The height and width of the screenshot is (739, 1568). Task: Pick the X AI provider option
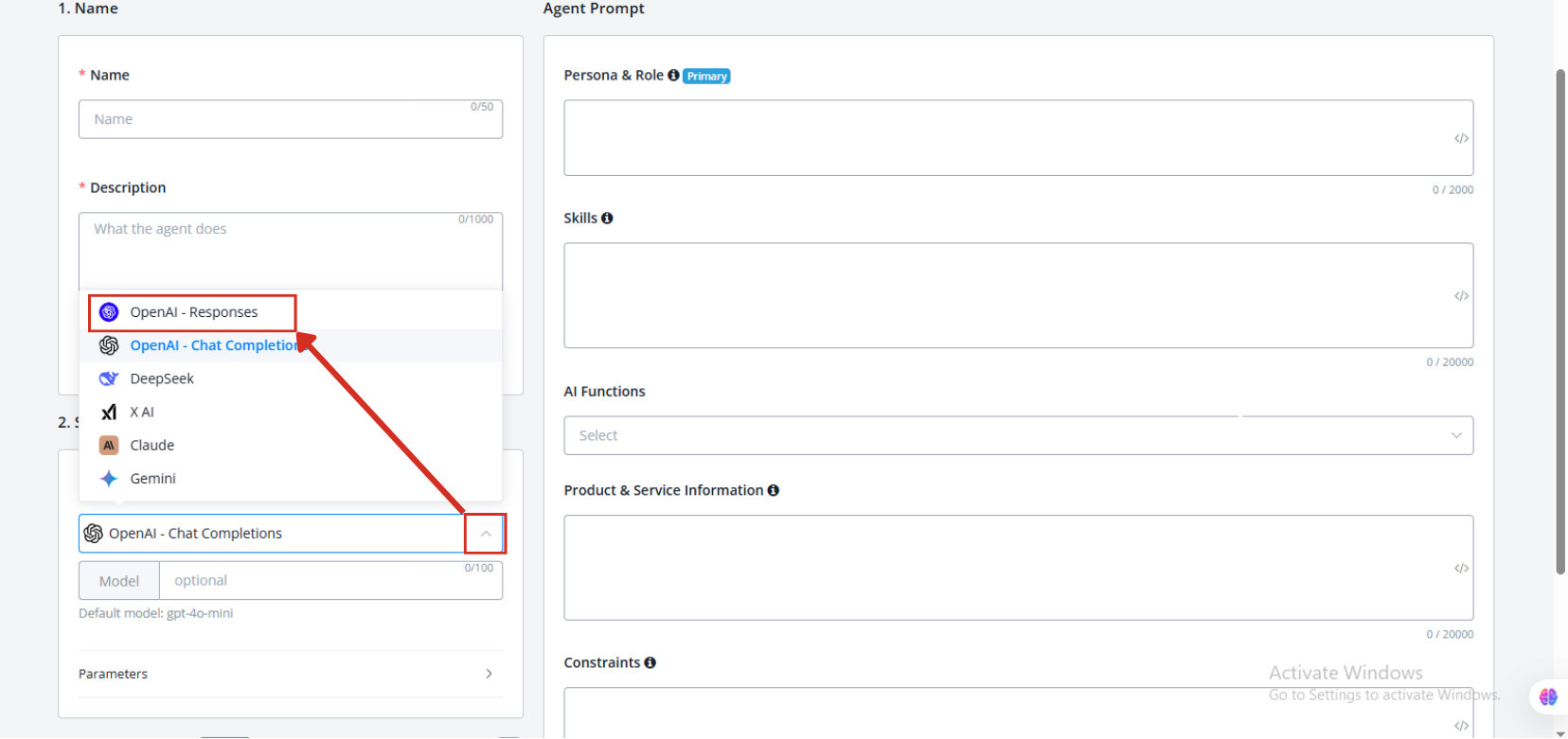pyautogui.click(x=141, y=413)
